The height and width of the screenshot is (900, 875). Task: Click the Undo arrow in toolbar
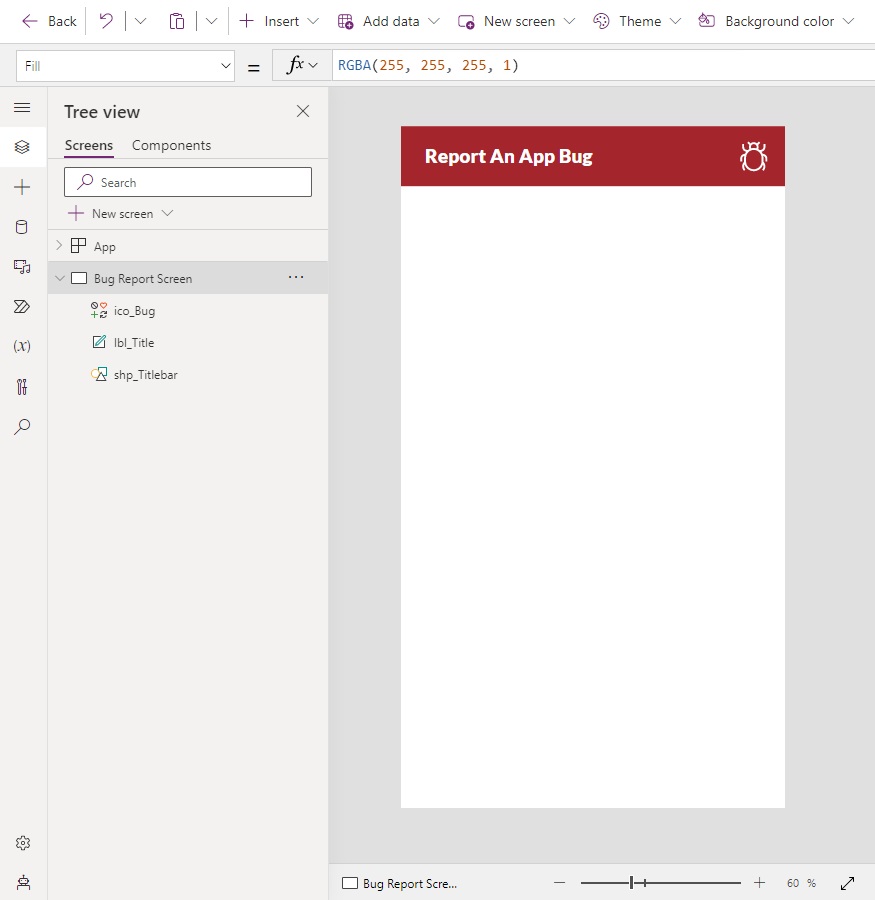106,21
